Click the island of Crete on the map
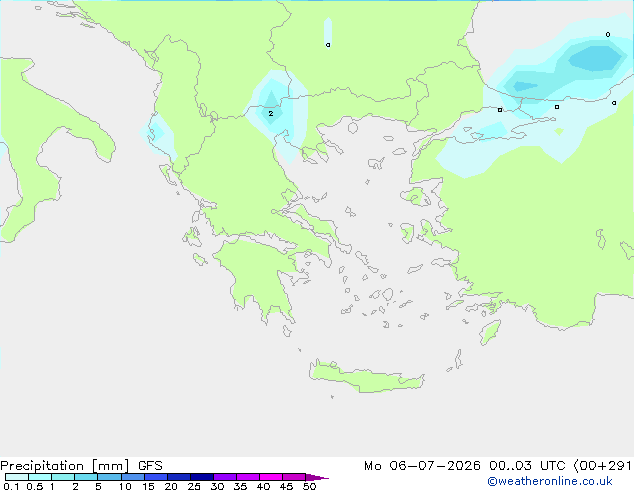Viewport: 634px width, 490px height. point(366,377)
